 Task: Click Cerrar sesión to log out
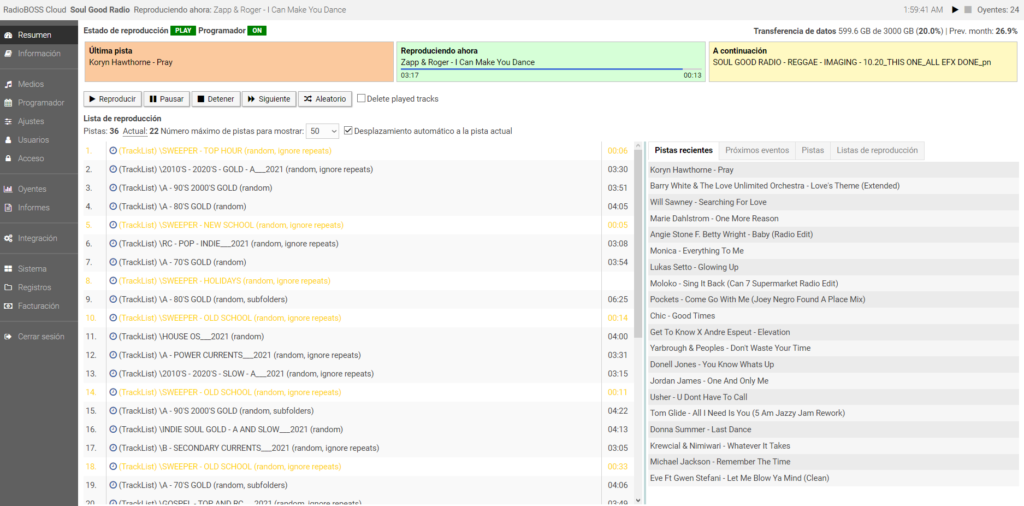tap(40, 336)
